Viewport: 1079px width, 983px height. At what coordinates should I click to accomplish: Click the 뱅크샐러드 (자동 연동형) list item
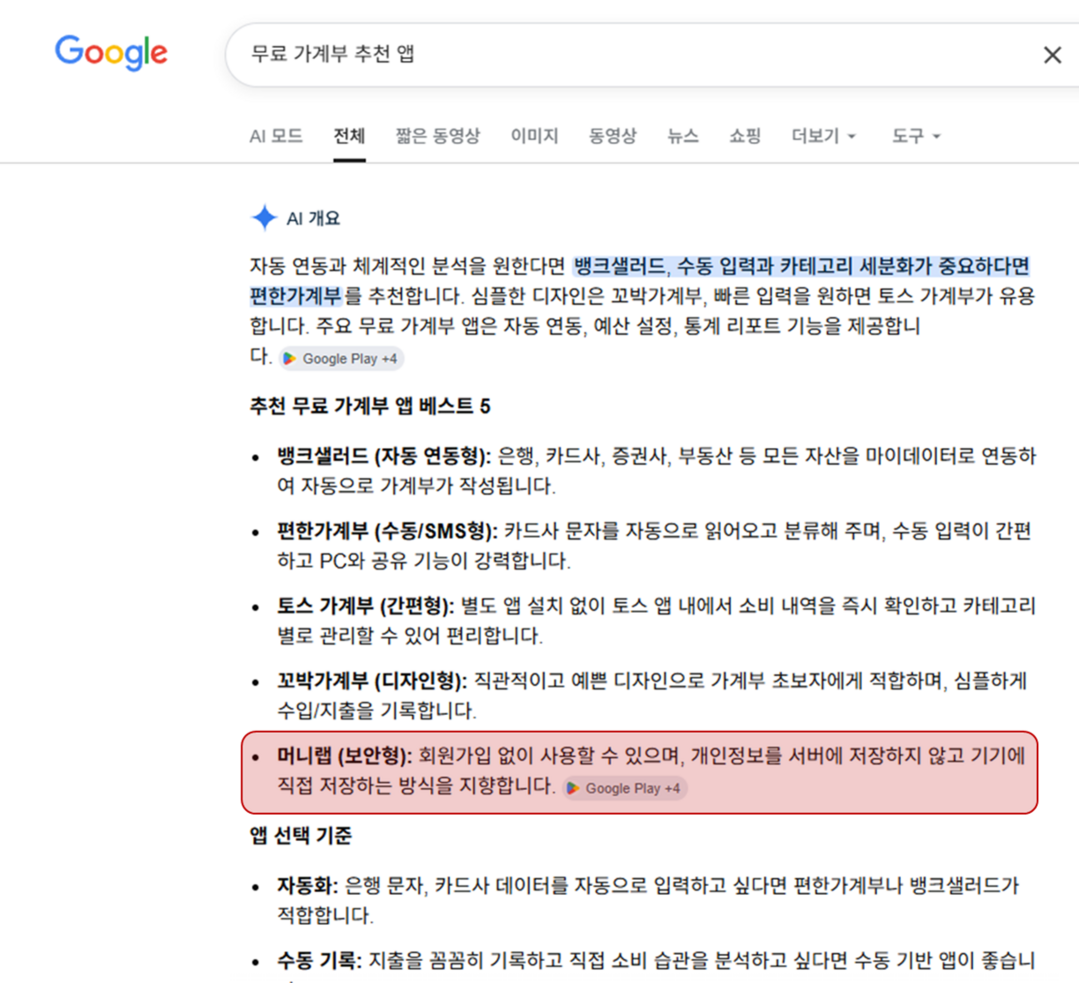tap(656, 471)
